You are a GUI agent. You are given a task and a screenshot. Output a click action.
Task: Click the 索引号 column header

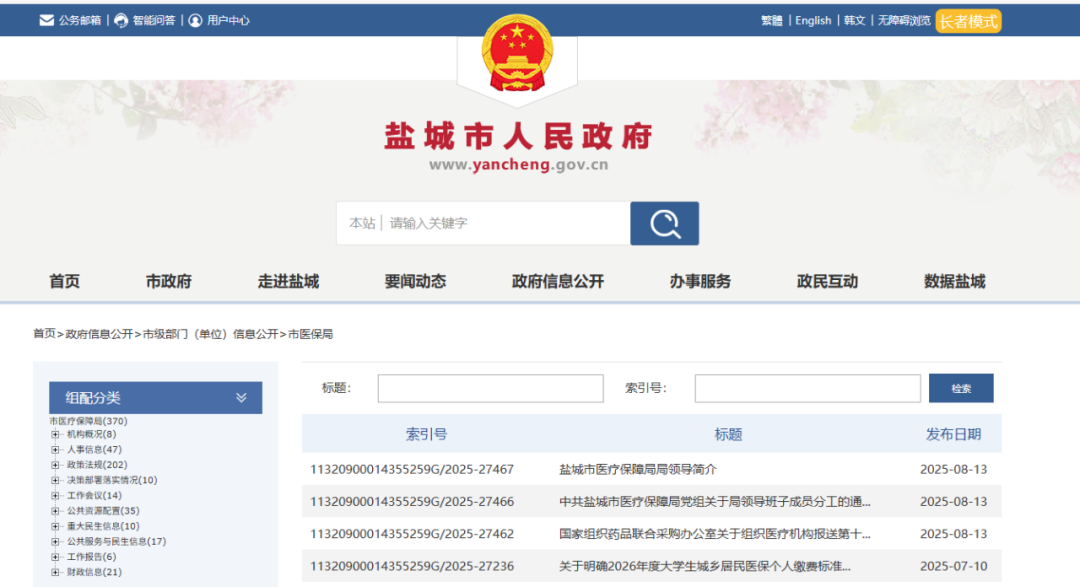(x=426, y=434)
